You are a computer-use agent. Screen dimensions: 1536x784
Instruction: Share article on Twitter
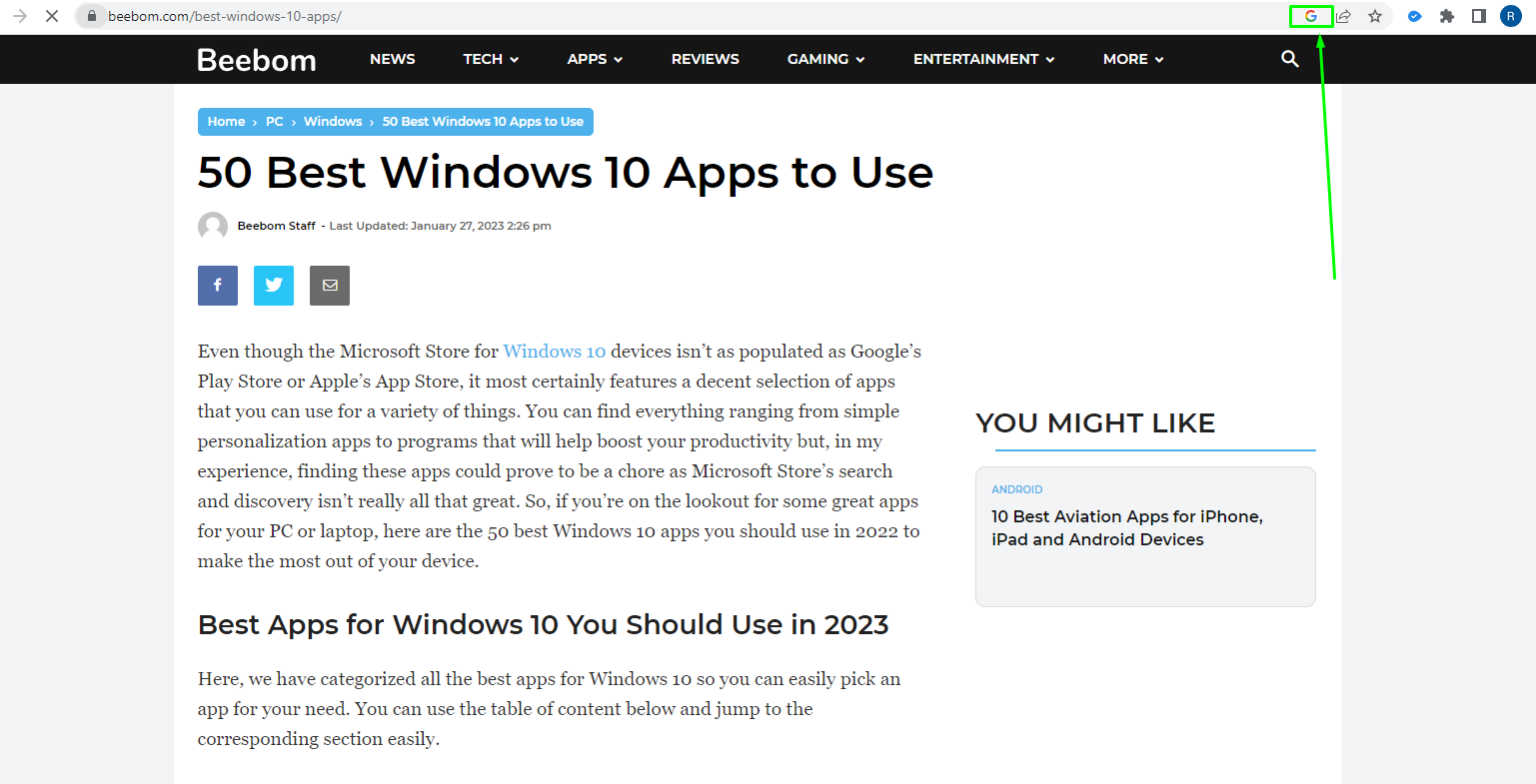(x=274, y=286)
